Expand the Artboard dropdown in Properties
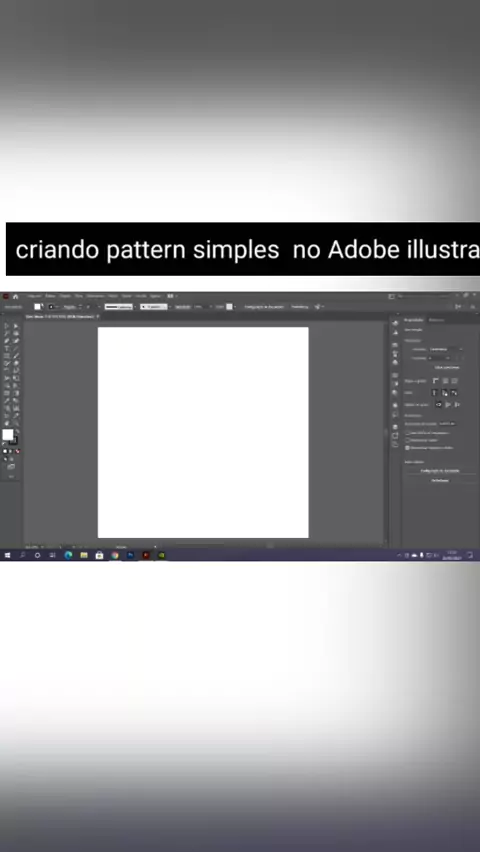The height and width of the screenshot is (852, 480). pyautogui.click(x=440, y=358)
